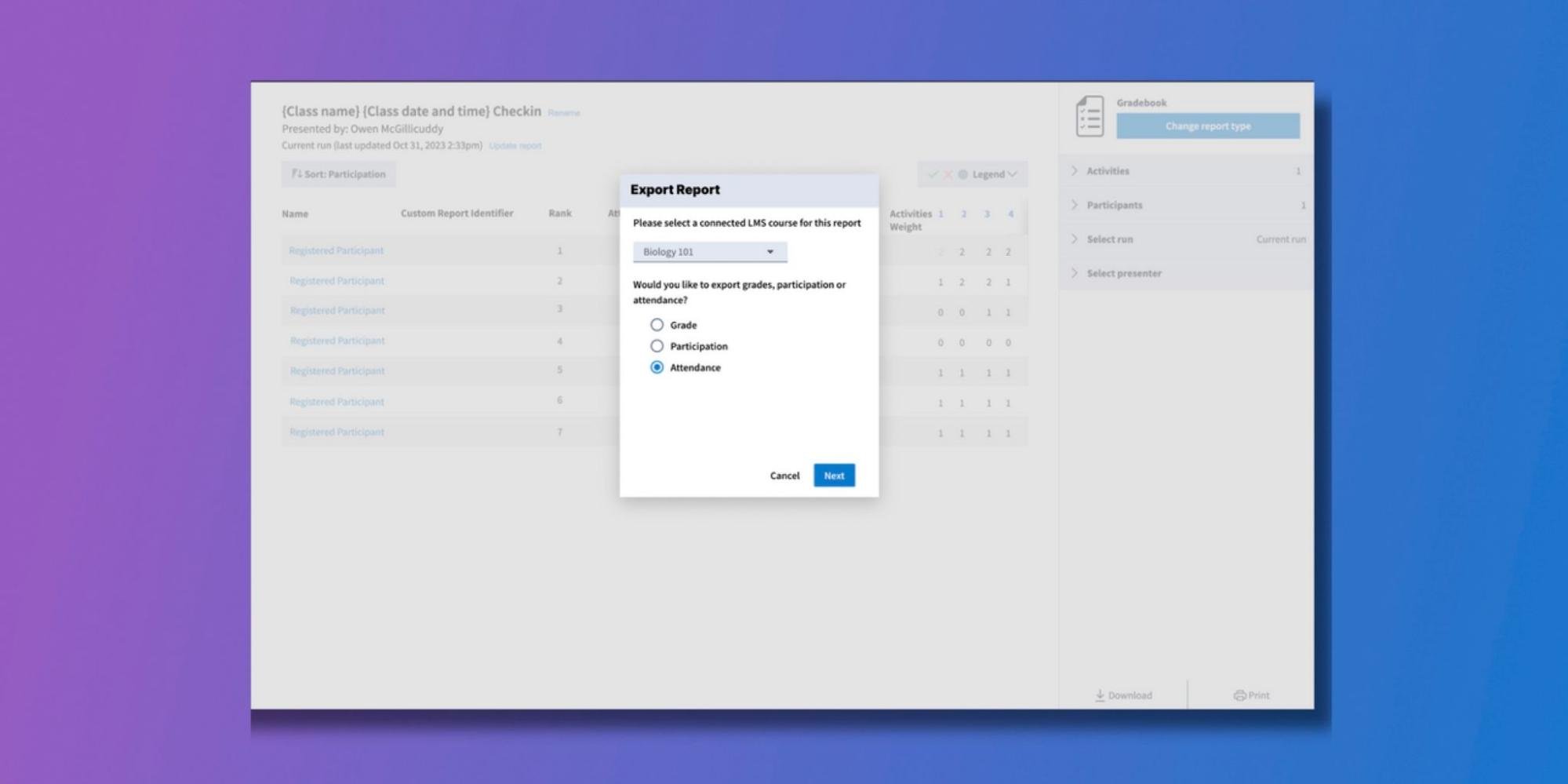Open the Biology 101 course dropdown
Image resolution: width=1568 pixels, height=784 pixels.
point(709,252)
